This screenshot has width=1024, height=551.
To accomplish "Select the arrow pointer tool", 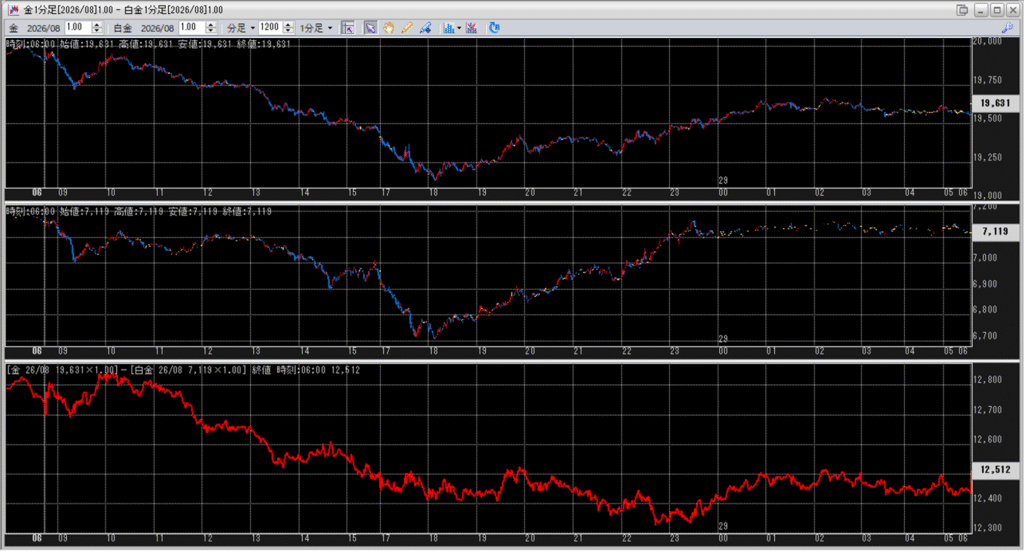I will 370,28.
